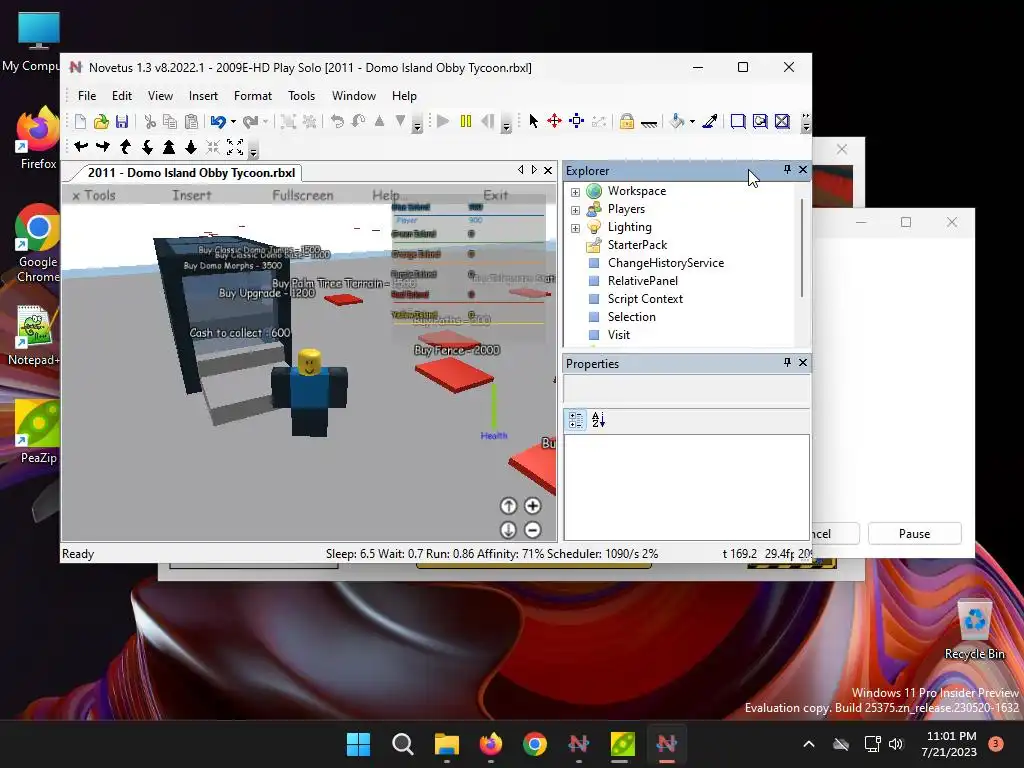The image size is (1024, 768).
Task: Click the Dropper color picker tool
Action: tap(710, 121)
